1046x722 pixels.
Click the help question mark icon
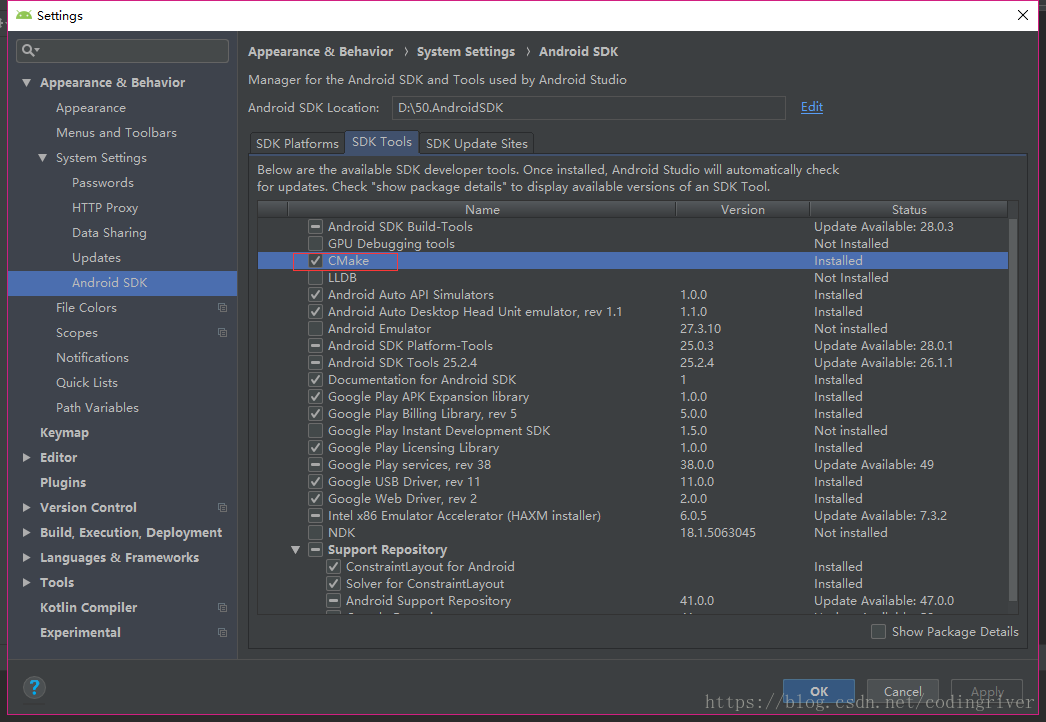(34, 687)
